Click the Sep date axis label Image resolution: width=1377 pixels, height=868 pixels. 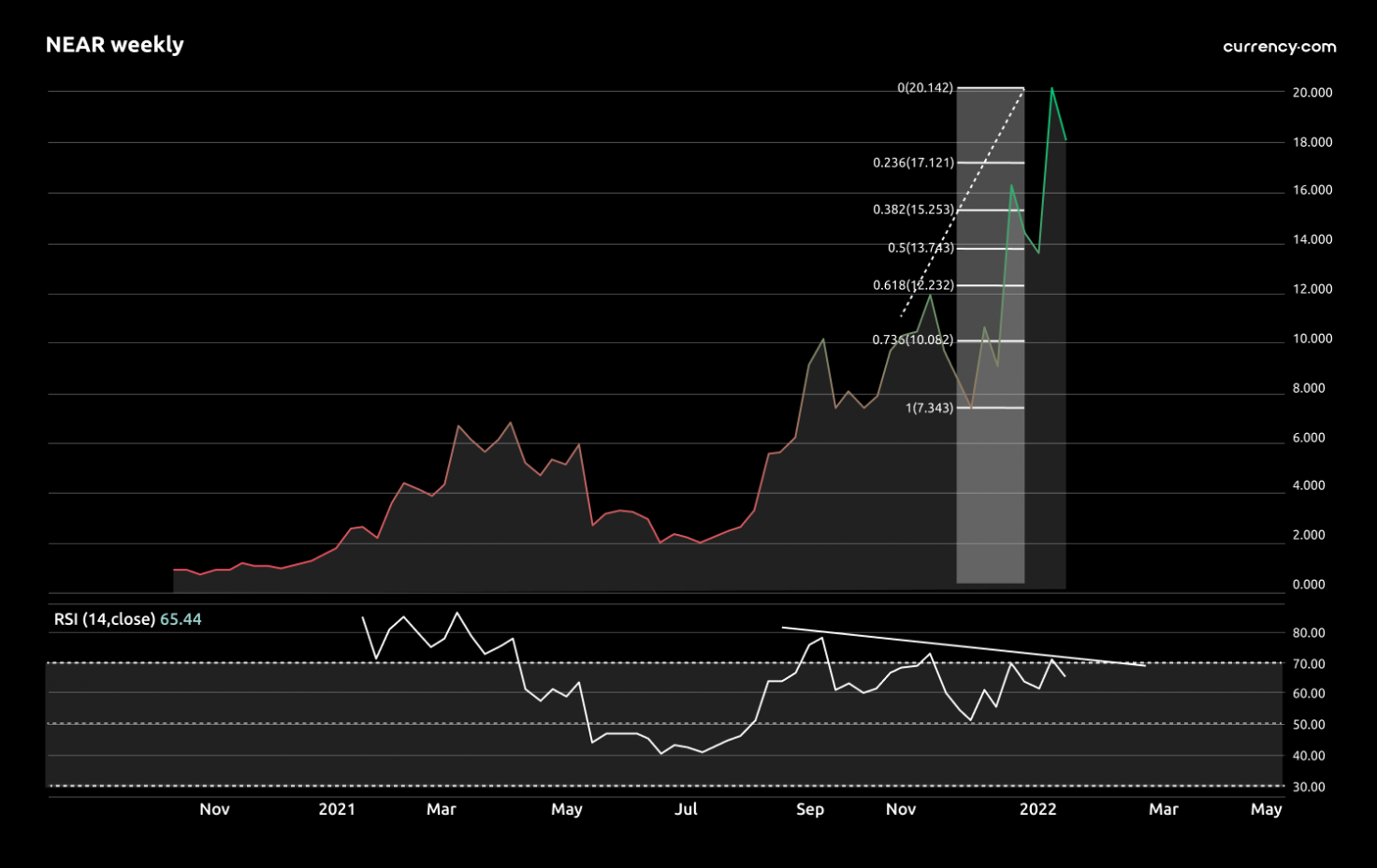tap(810, 809)
